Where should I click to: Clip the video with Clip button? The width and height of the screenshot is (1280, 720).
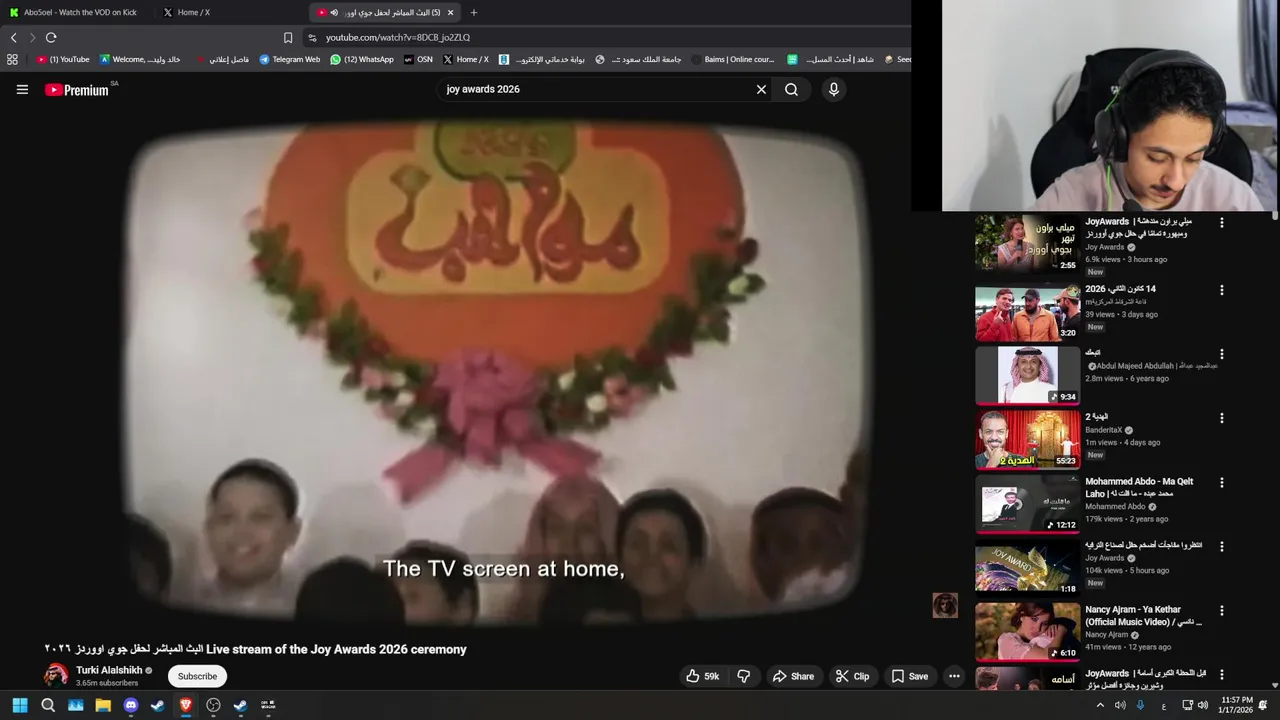[x=852, y=676]
